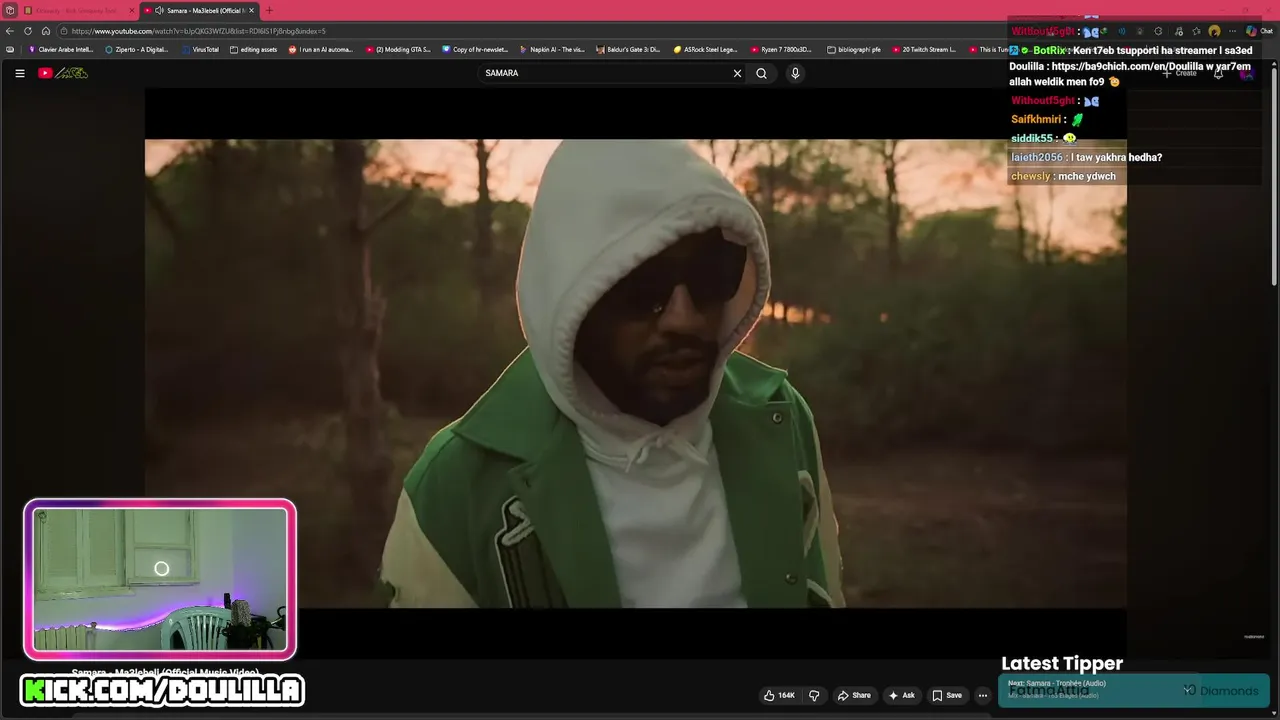Click the Samara music video player
The height and width of the screenshot is (720, 1280).
[x=636, y=373]
